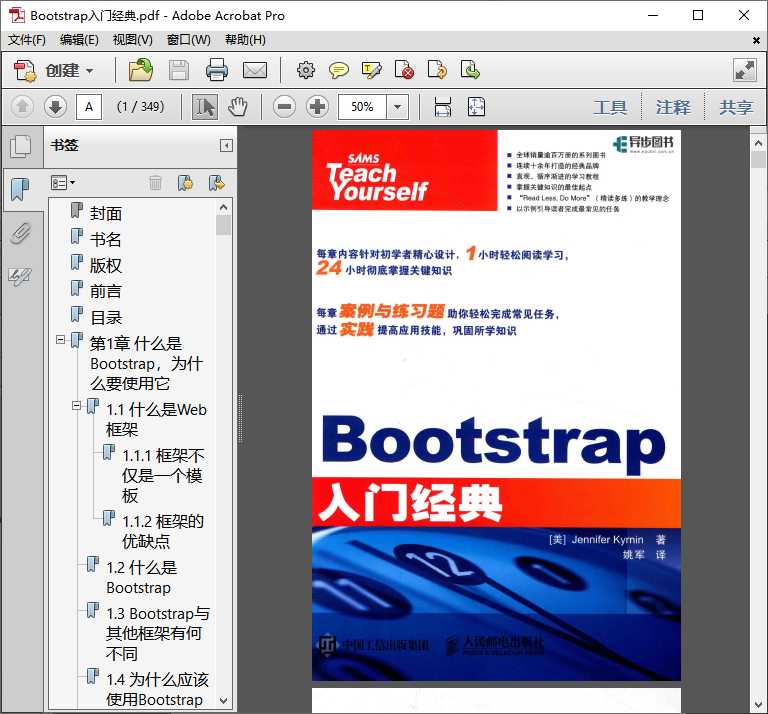
Task: Click the Fit width scrolling icon
Action: pos(443,107)
